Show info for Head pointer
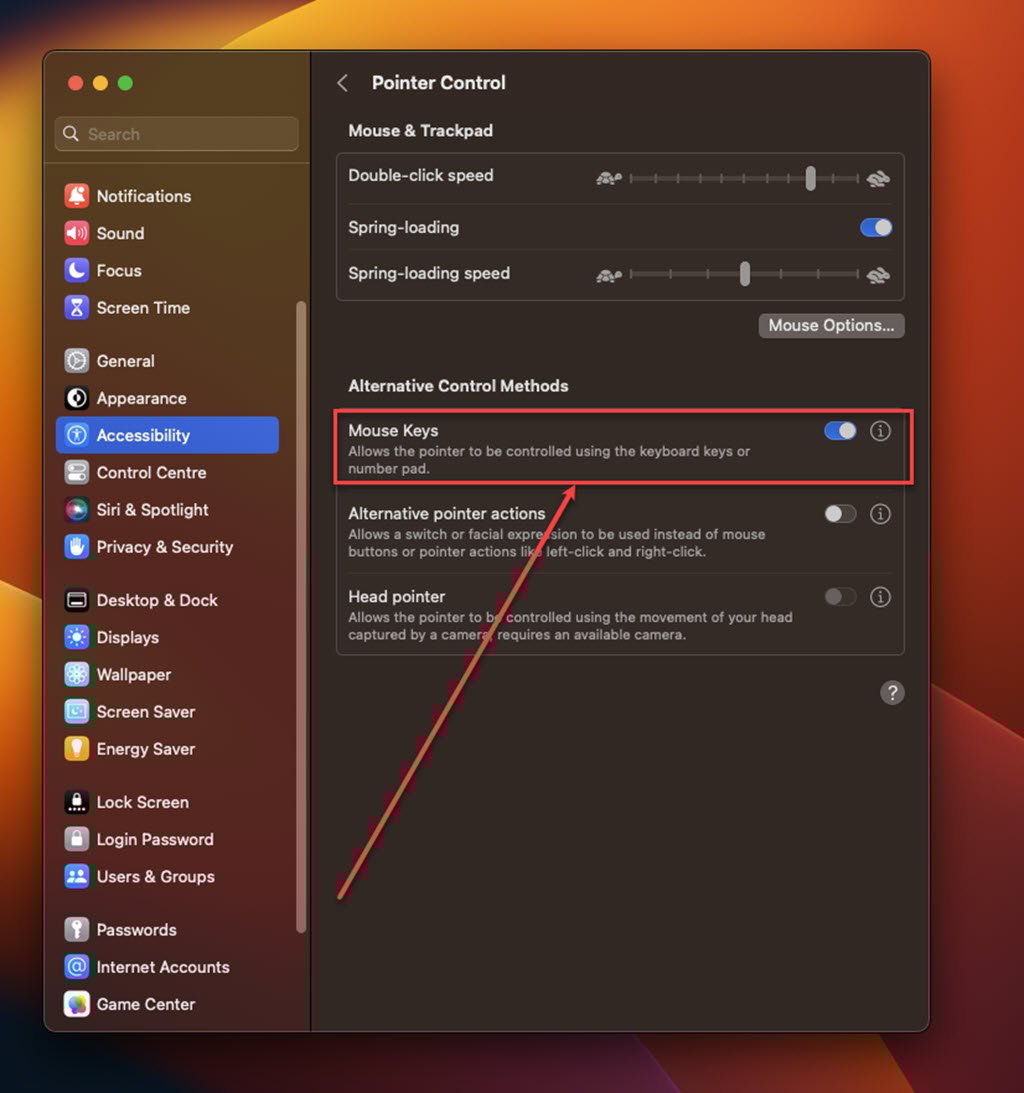The height and width of the screenshot is (1093, 1024). pos(880,597)
